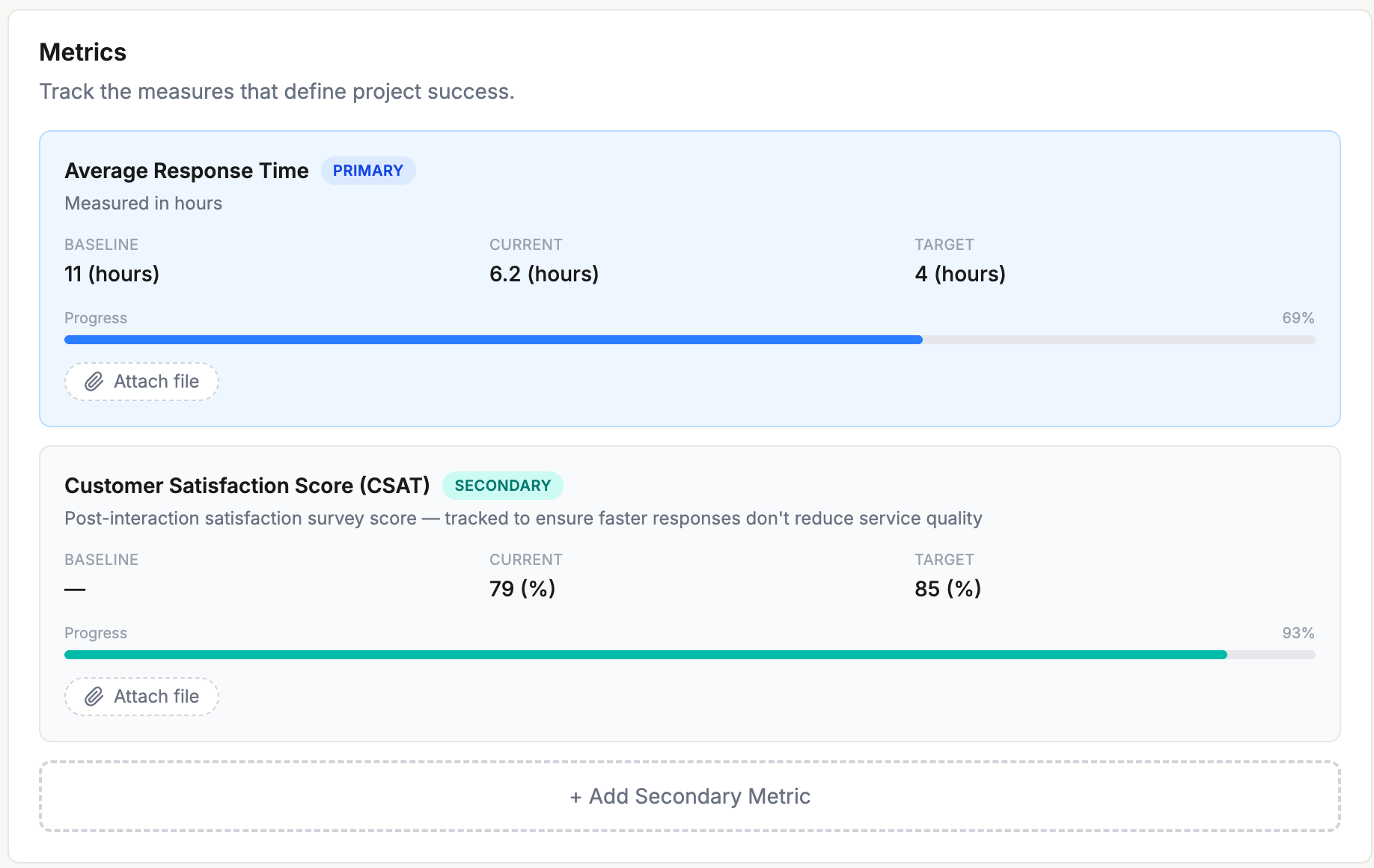Click the SECONDARY badge

[502, 486]
